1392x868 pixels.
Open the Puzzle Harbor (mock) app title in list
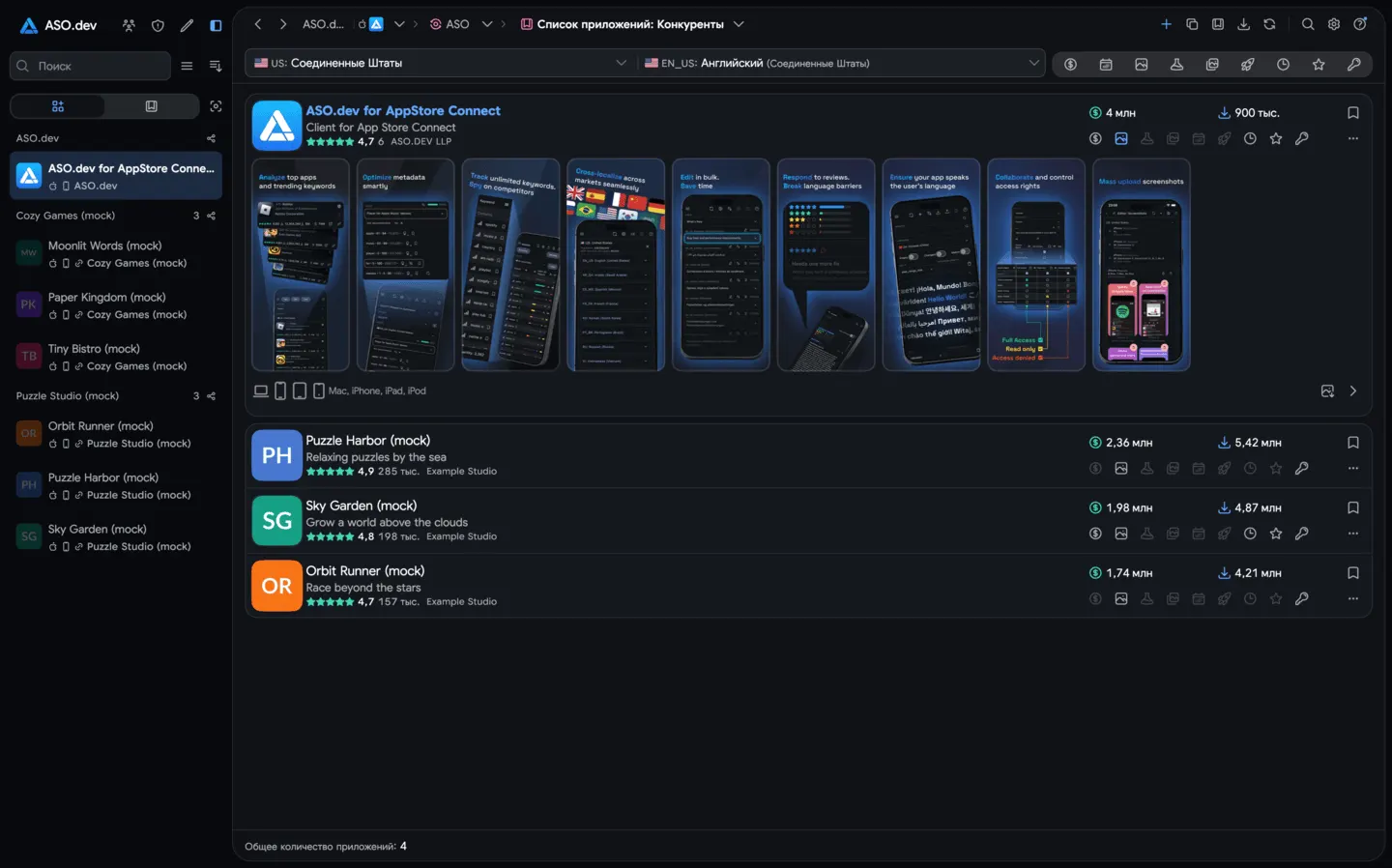[x=367, y=441]
